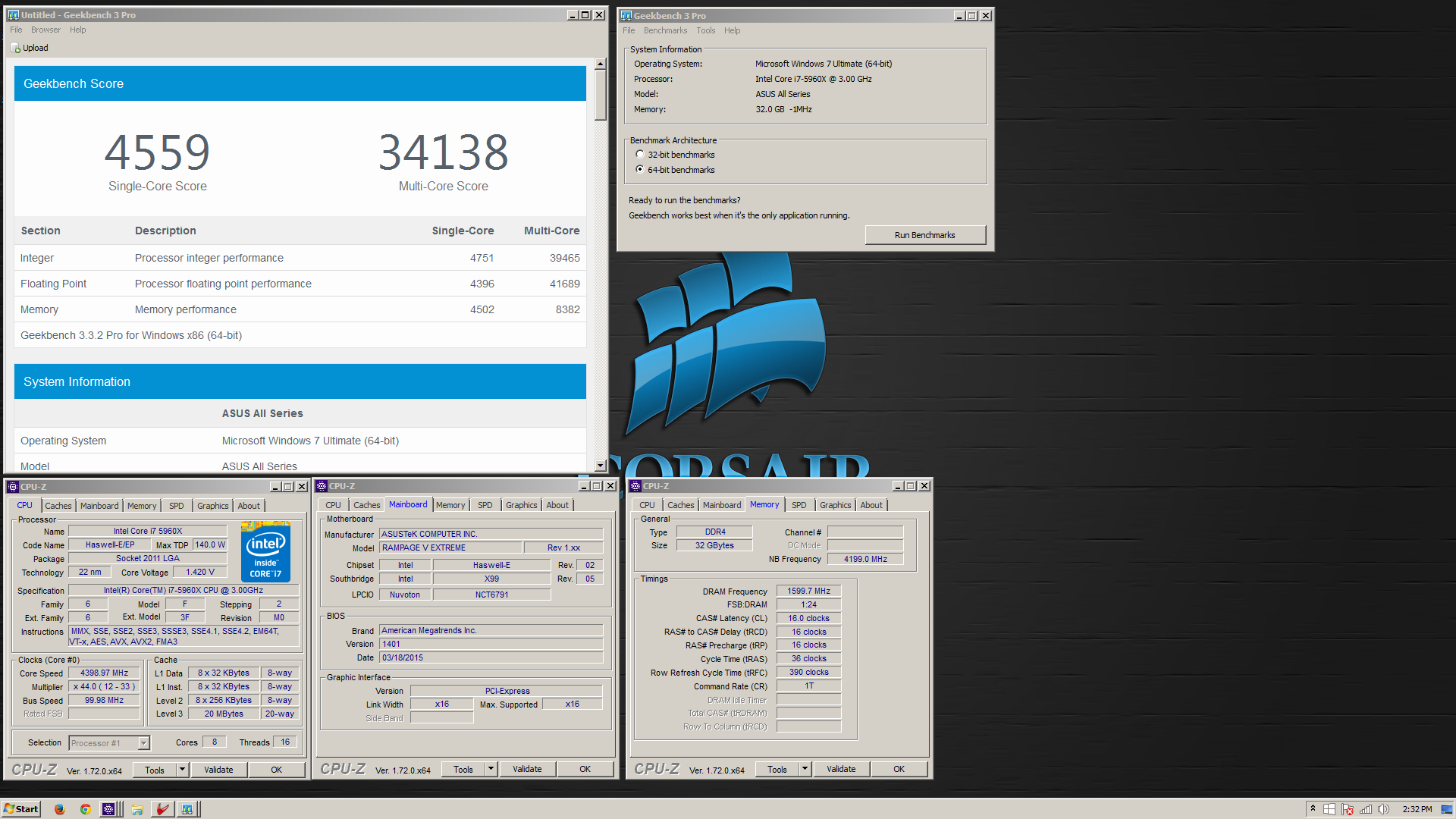The width and height of the screenshot is (1456, 819).
Task: Click the RAMPAGE V EXTREME model field
Action: coord(450,548)
